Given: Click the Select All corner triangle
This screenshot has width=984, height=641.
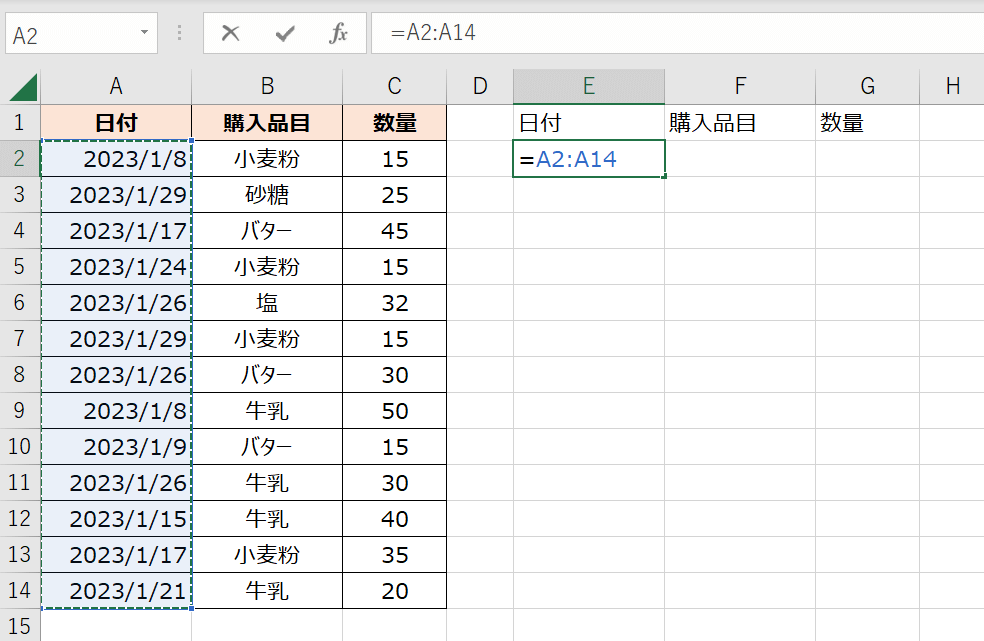Looking at the screenshot, I should point(22,87).
